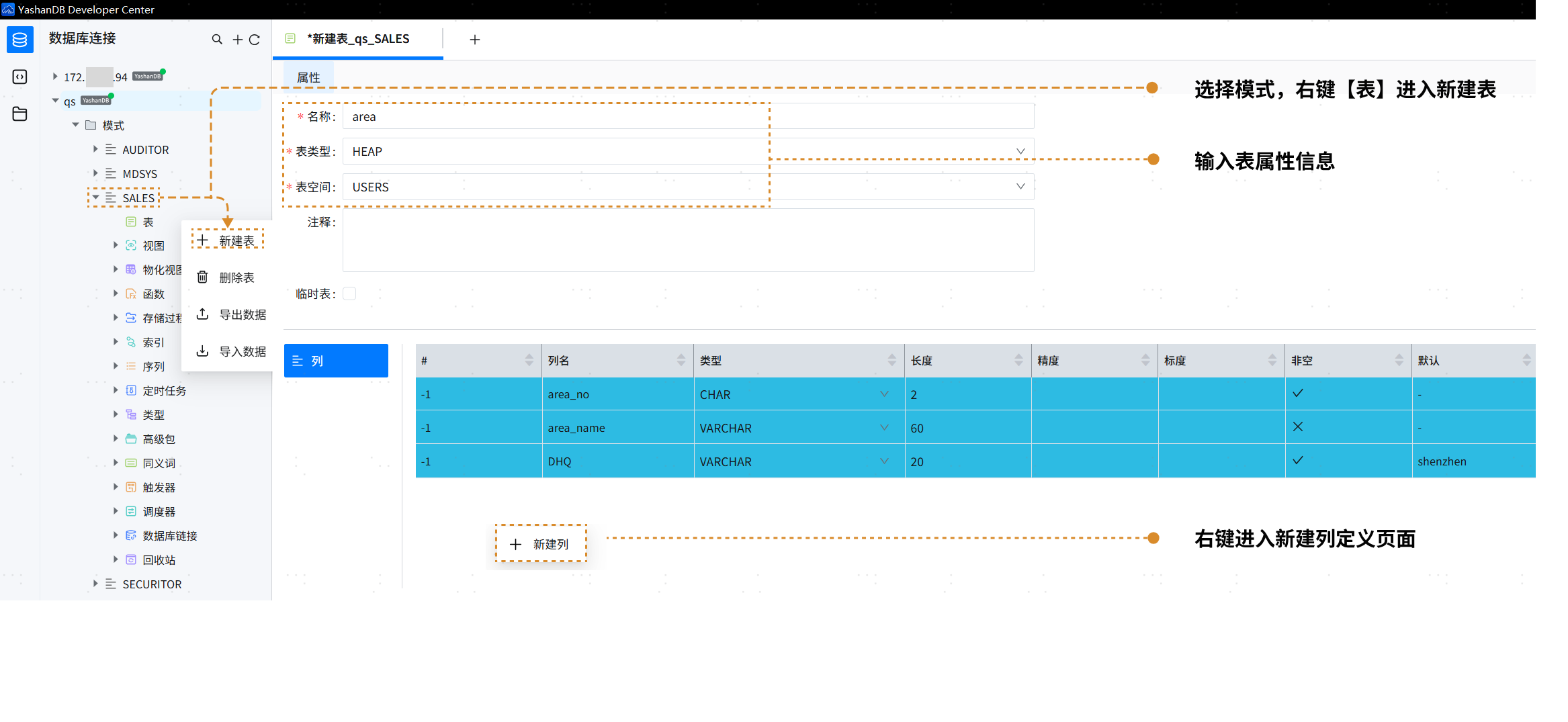Add a new database connection with plus icon

(x=237, y=40)
